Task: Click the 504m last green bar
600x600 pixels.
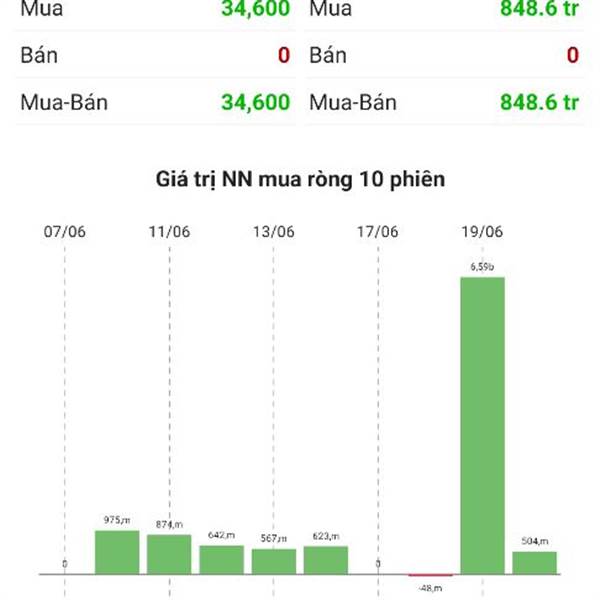Action: (x=535, y=563)
